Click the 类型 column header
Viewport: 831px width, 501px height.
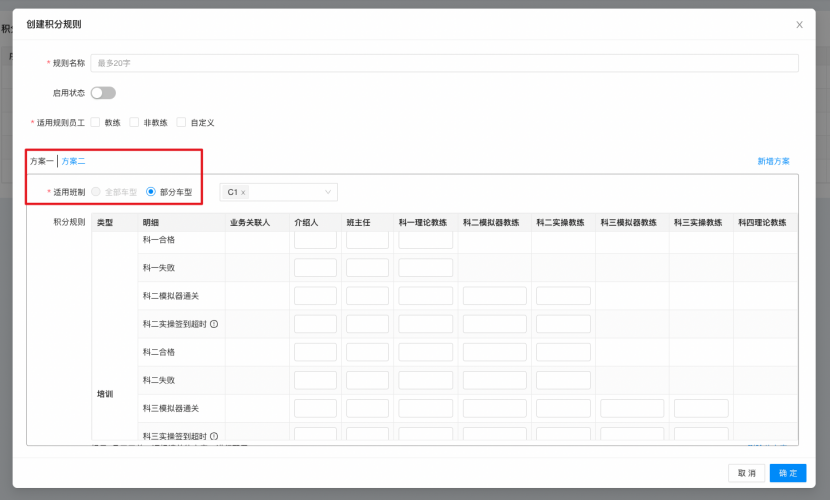coord(105,223)
